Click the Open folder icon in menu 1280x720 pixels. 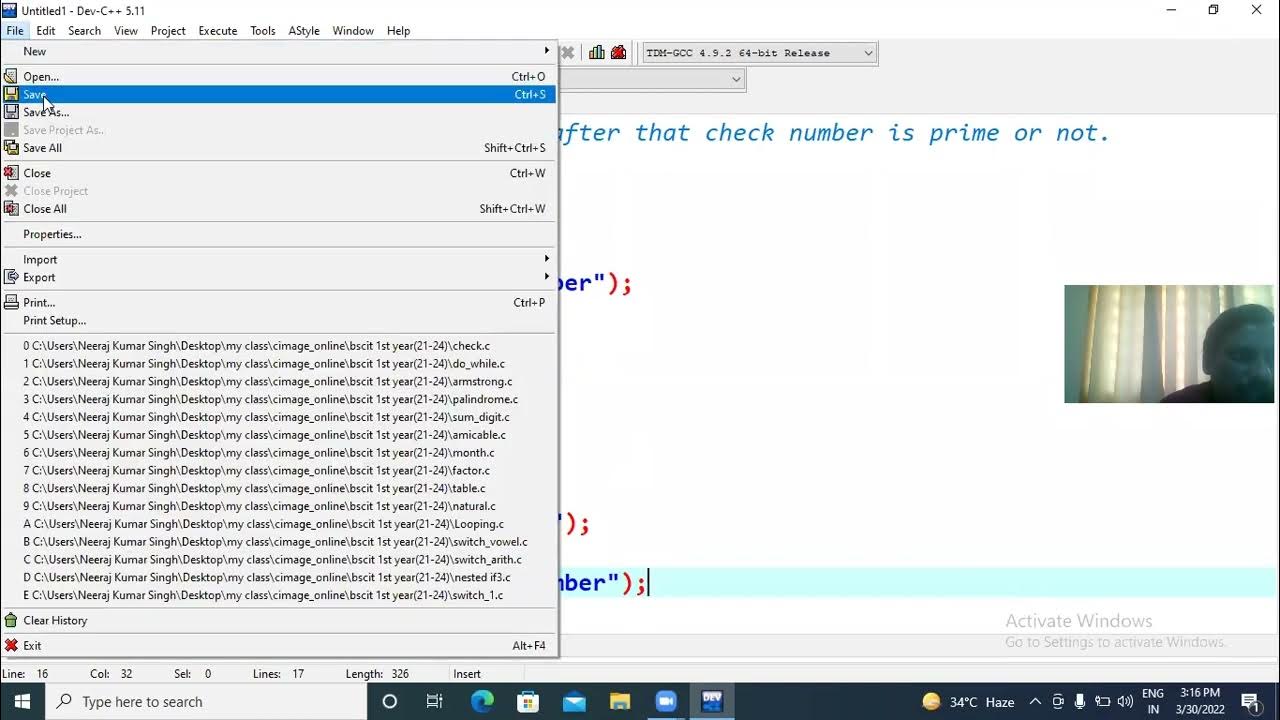11,76
